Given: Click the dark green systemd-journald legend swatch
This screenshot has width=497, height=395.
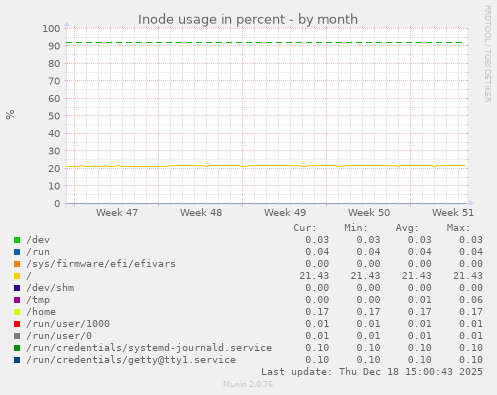Looking at the screenshot, I should coord(17,348).
